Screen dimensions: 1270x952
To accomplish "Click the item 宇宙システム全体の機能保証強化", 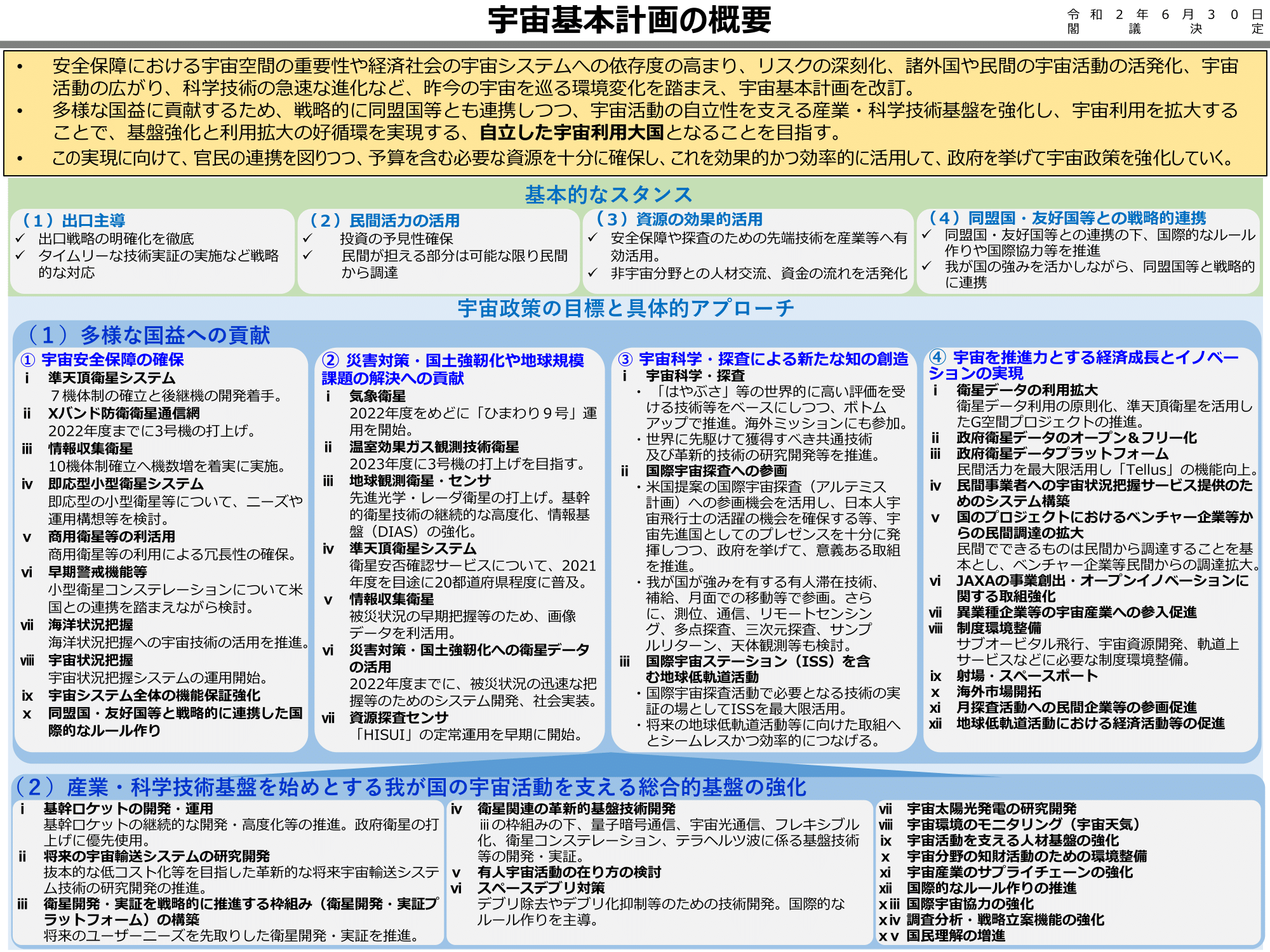I will click(154, 696).
